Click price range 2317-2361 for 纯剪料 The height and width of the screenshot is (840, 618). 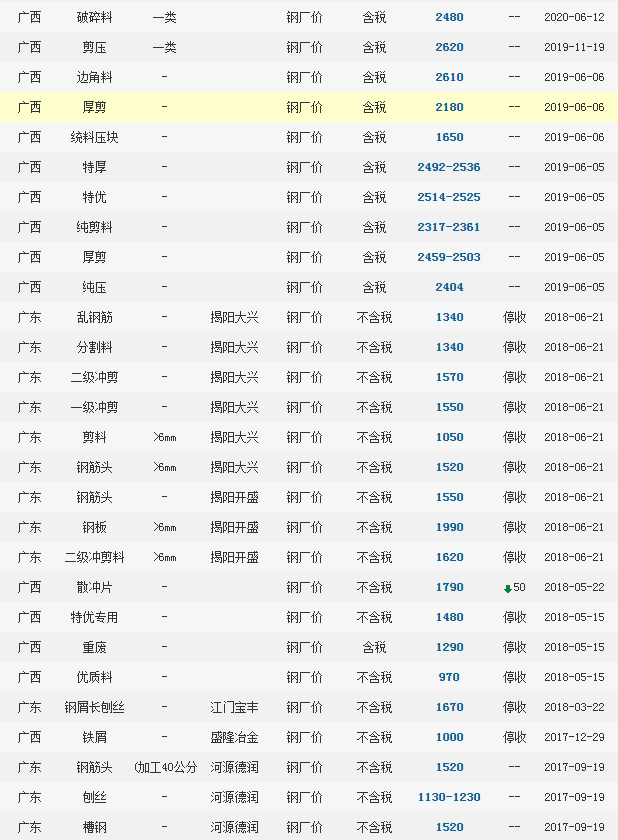pos(449,227)
